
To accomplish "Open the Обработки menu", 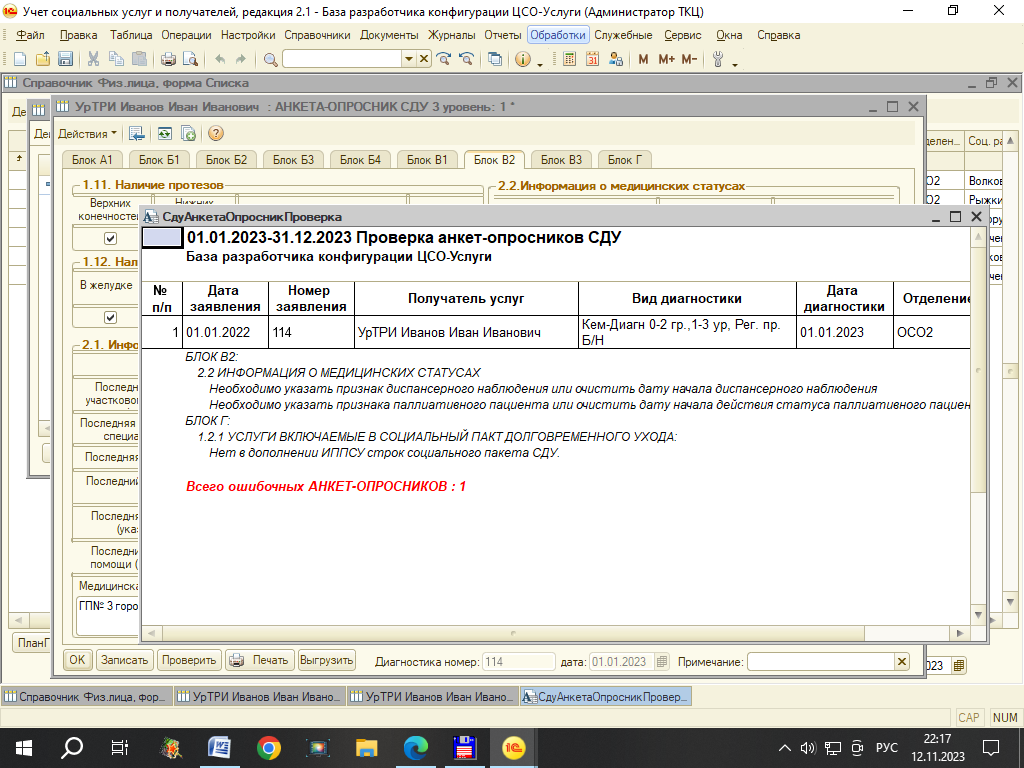I will click(x=558, y=35).
